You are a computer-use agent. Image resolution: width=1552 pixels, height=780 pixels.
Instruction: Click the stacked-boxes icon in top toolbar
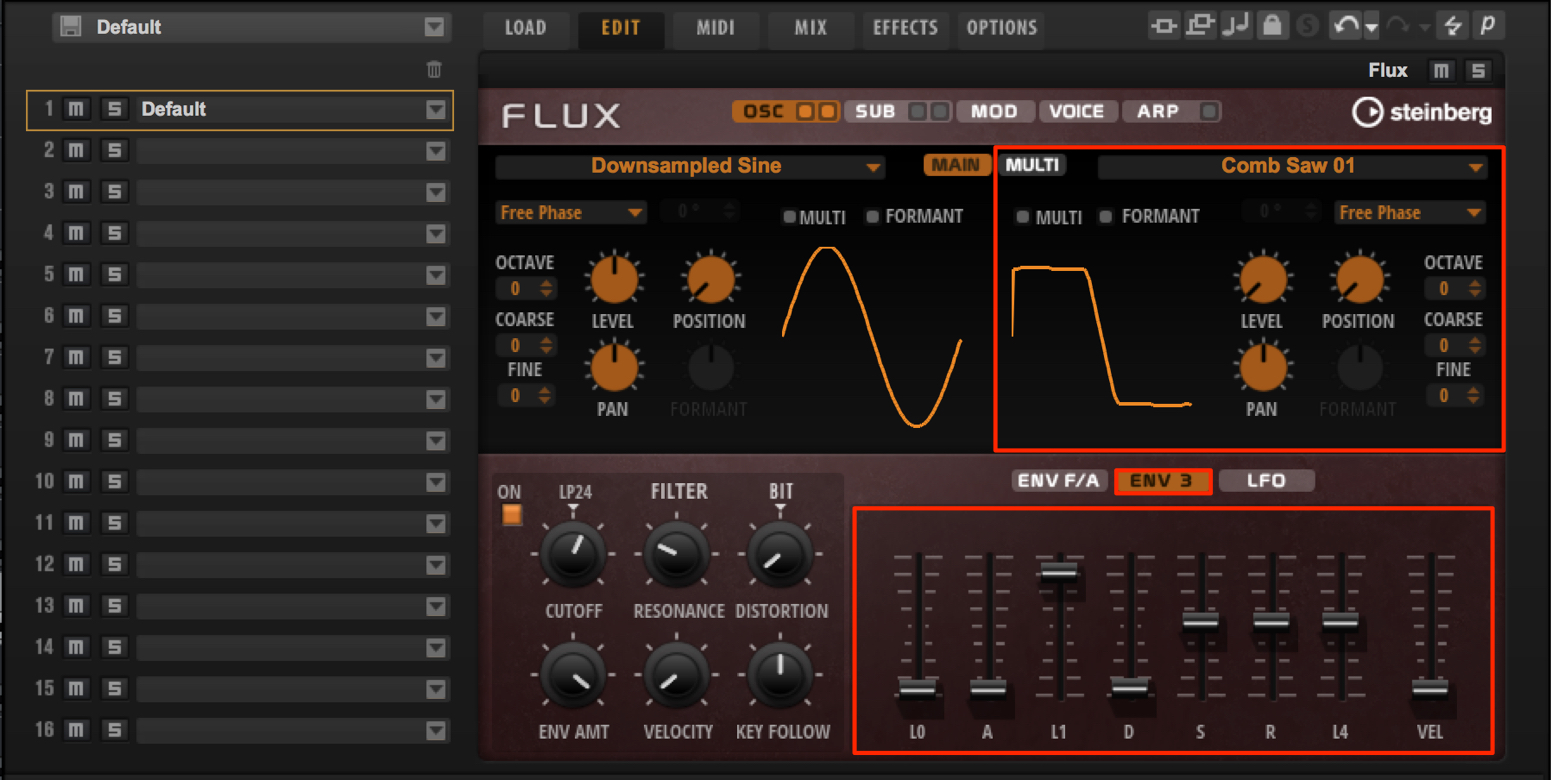coord(1199,26)
